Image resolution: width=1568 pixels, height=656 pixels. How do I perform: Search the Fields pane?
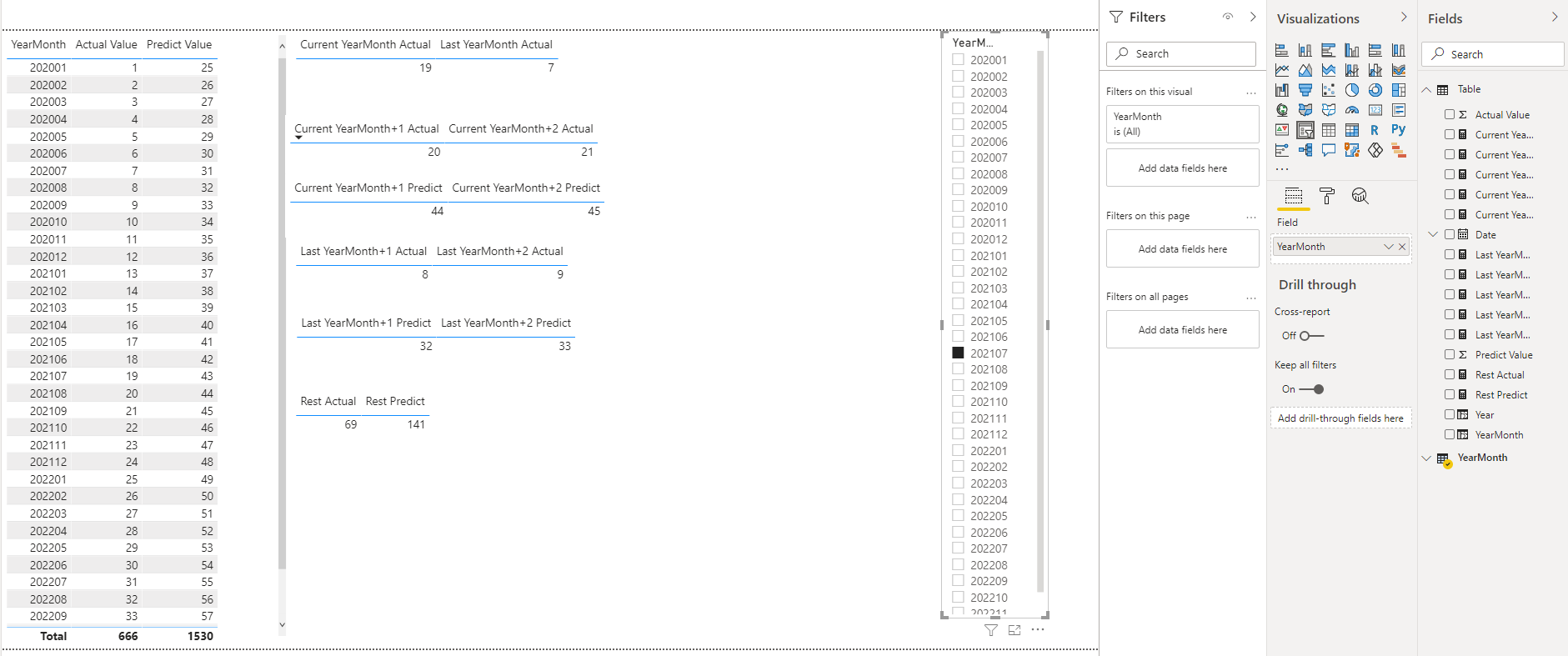(1492, 54)
